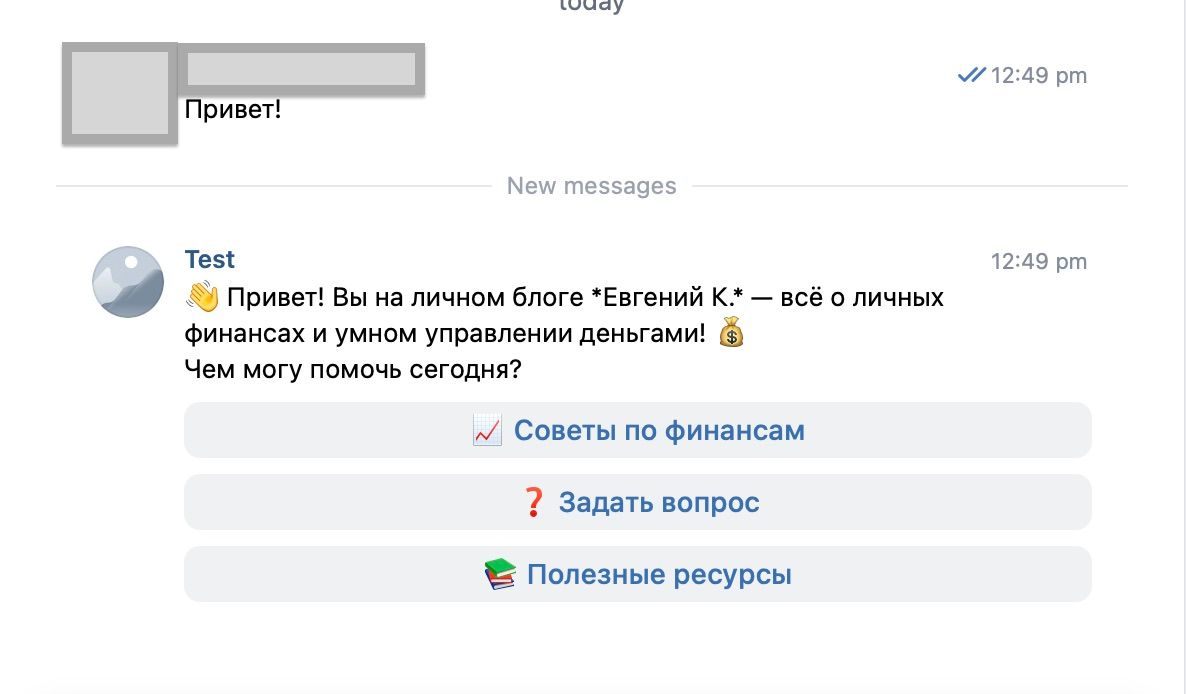Click the double checkmark read receipt
The width and height of the screenshot is (1186, 694).
(x=968, y=74)
